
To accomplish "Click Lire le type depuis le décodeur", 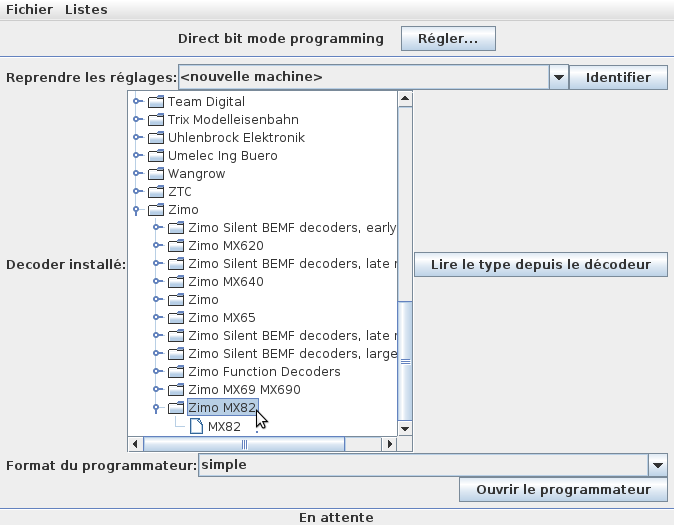I will (541, 264).
